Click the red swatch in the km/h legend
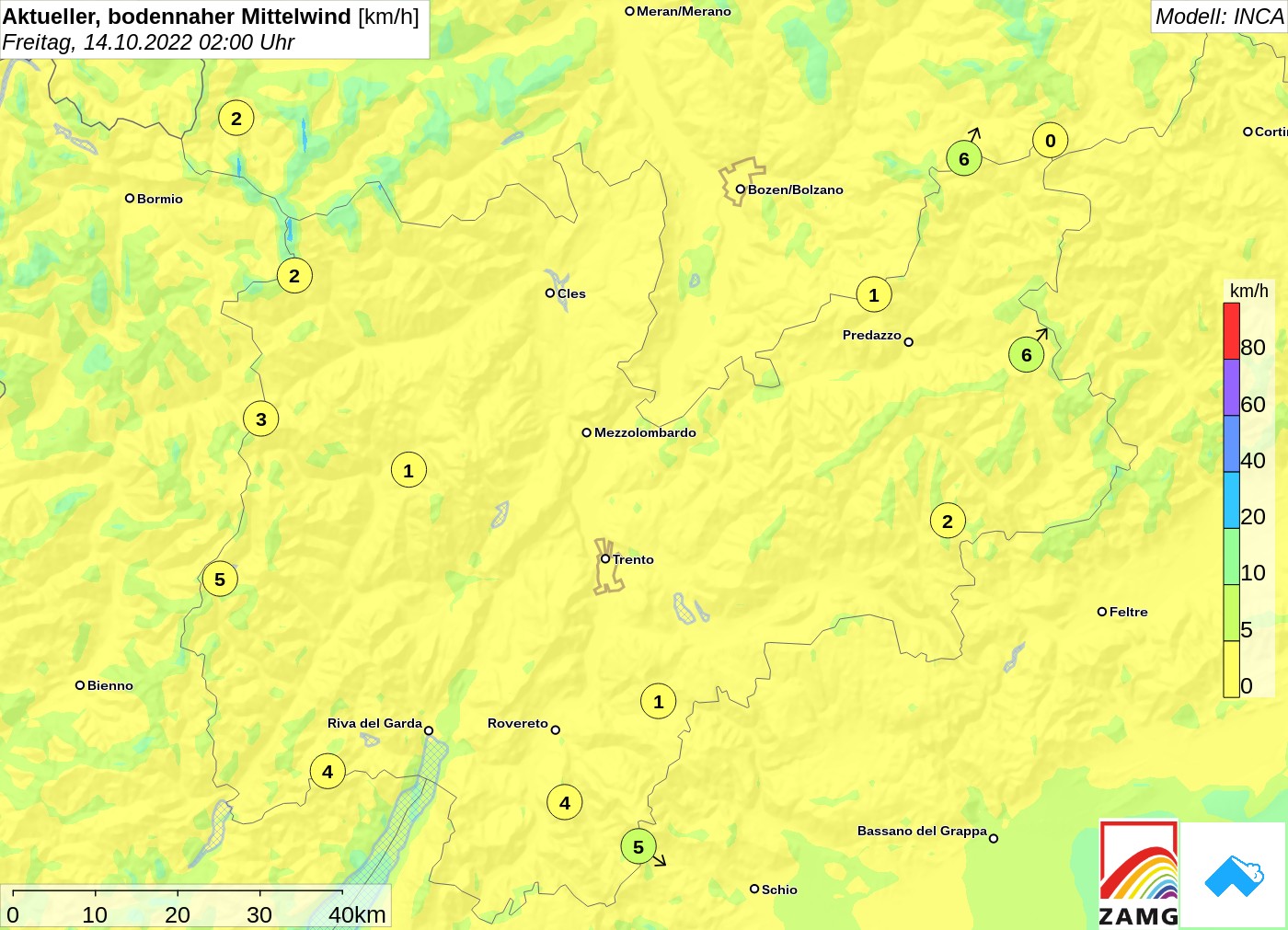Screen dimensions: 1288x930 [x=1231, y=331]
